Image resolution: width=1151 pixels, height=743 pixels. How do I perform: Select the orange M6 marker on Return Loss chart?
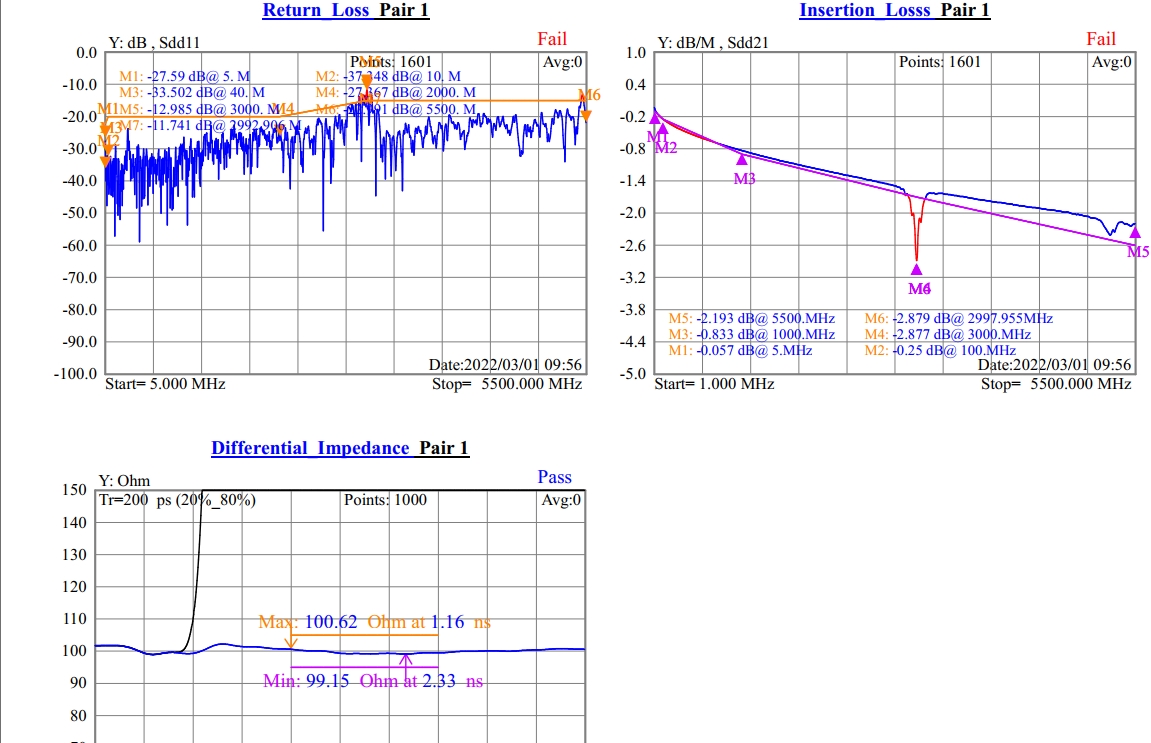click(x=586, y=114)
